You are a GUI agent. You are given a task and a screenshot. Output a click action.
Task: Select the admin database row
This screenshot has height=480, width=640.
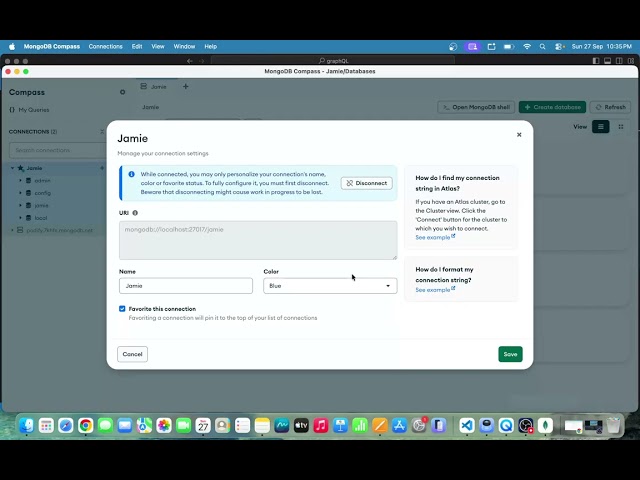(x=57, y=180)
